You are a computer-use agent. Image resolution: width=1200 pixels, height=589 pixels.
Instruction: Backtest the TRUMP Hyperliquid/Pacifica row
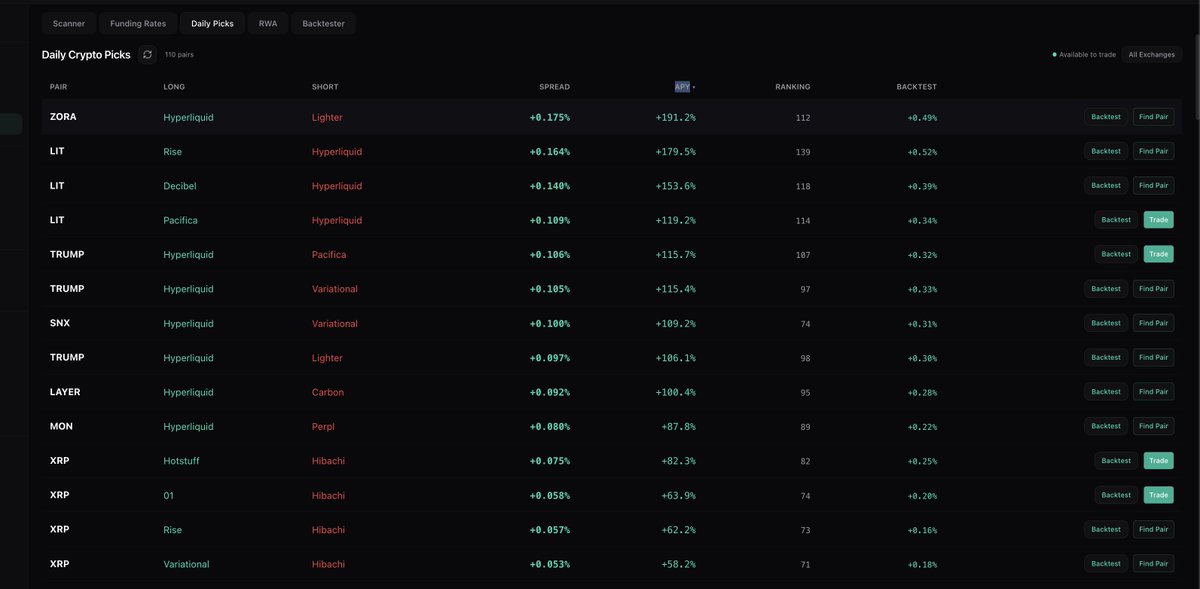1116,254
